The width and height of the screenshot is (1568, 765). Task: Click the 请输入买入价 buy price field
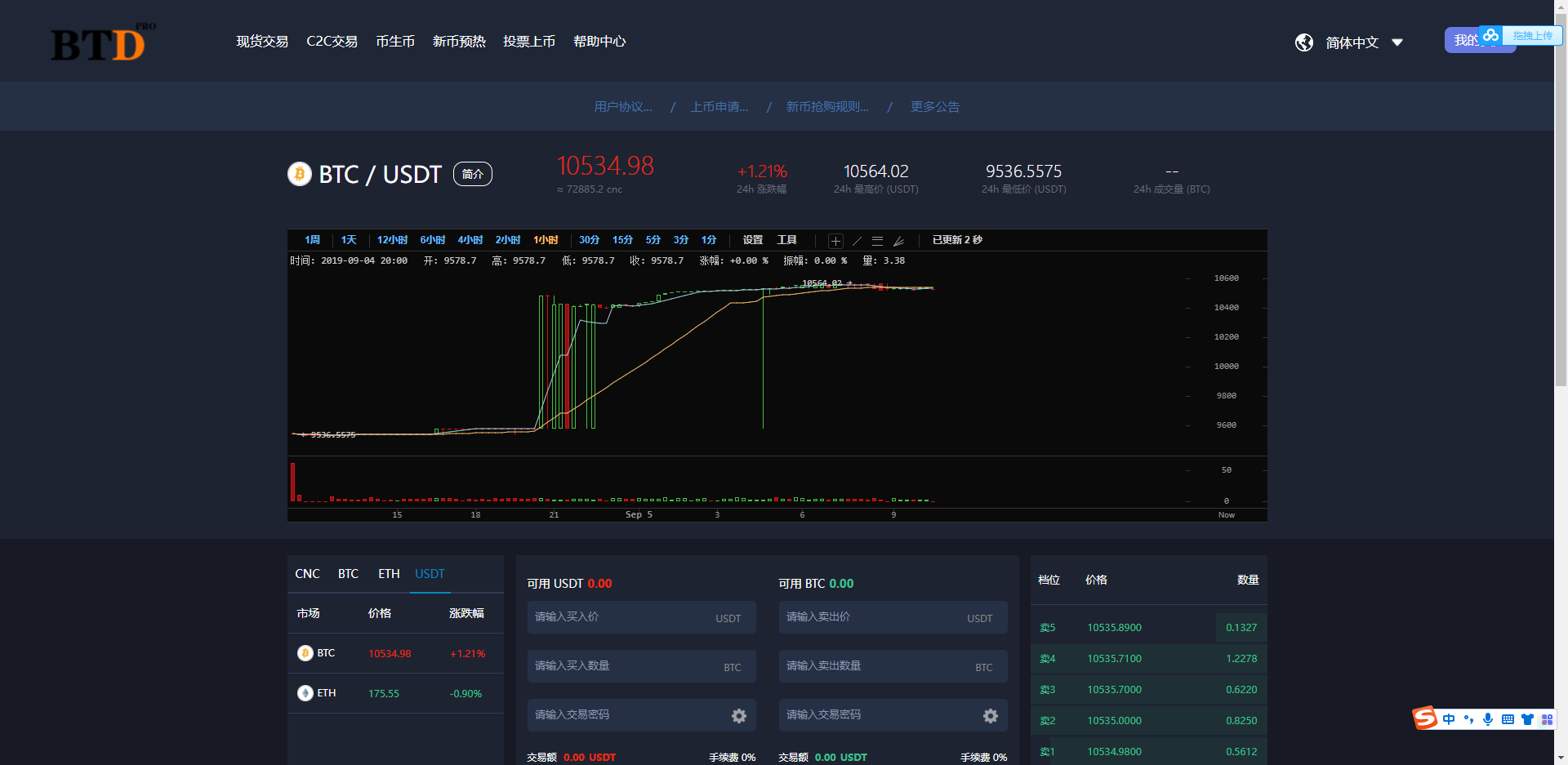tap(621, 617)
